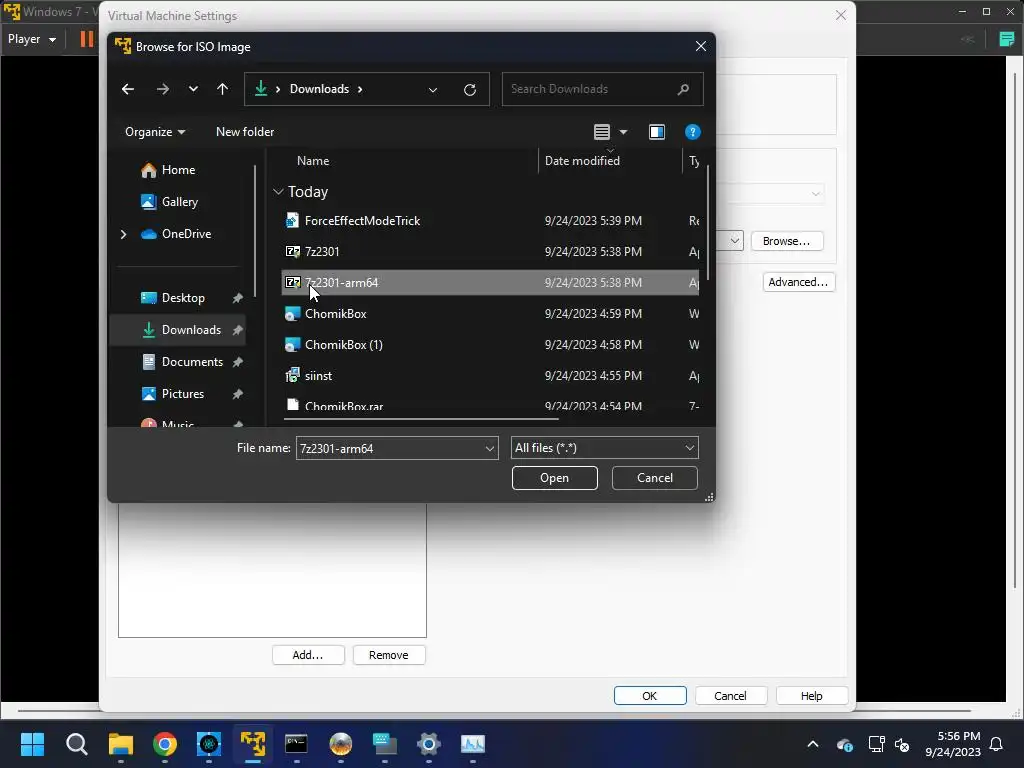Click the forward navigation arrow
Image resolution: width=1024 pixels, height=768 pixels.
[163, 89]
